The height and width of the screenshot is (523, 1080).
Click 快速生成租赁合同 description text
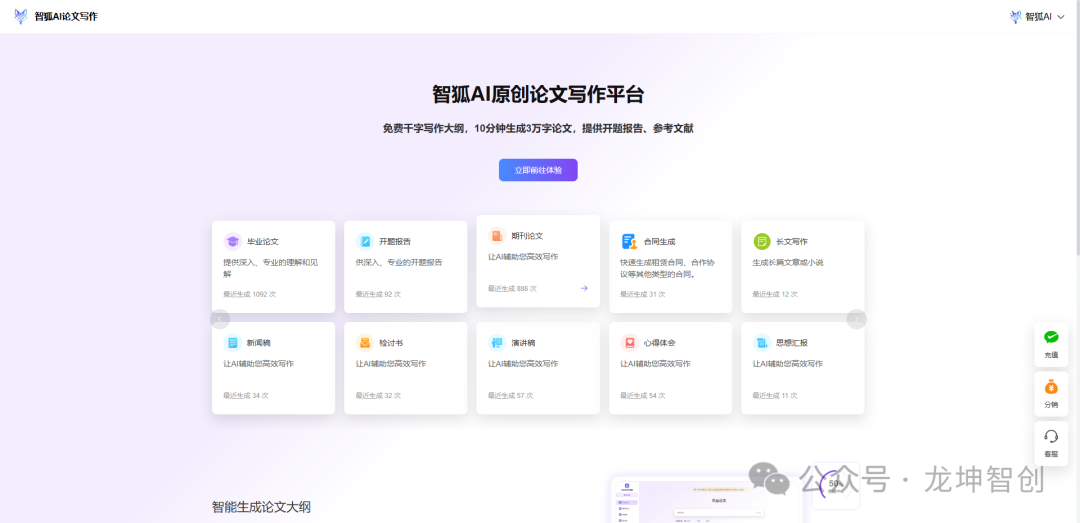[x=665, y=268]
